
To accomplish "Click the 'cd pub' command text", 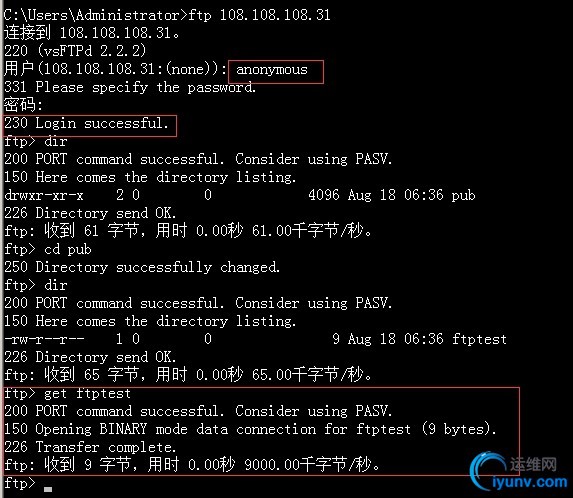I will (x=68, y=250).
